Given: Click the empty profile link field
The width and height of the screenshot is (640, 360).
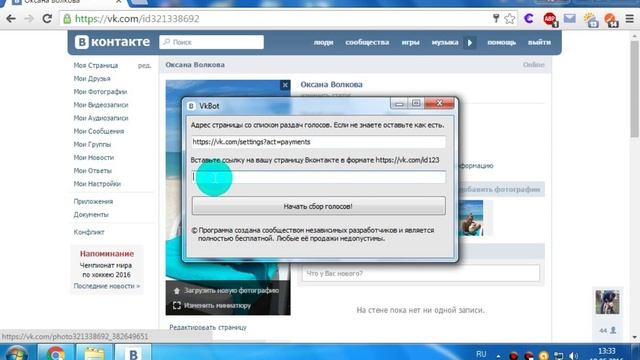Looking at the screenshot, I should (319, 177).
